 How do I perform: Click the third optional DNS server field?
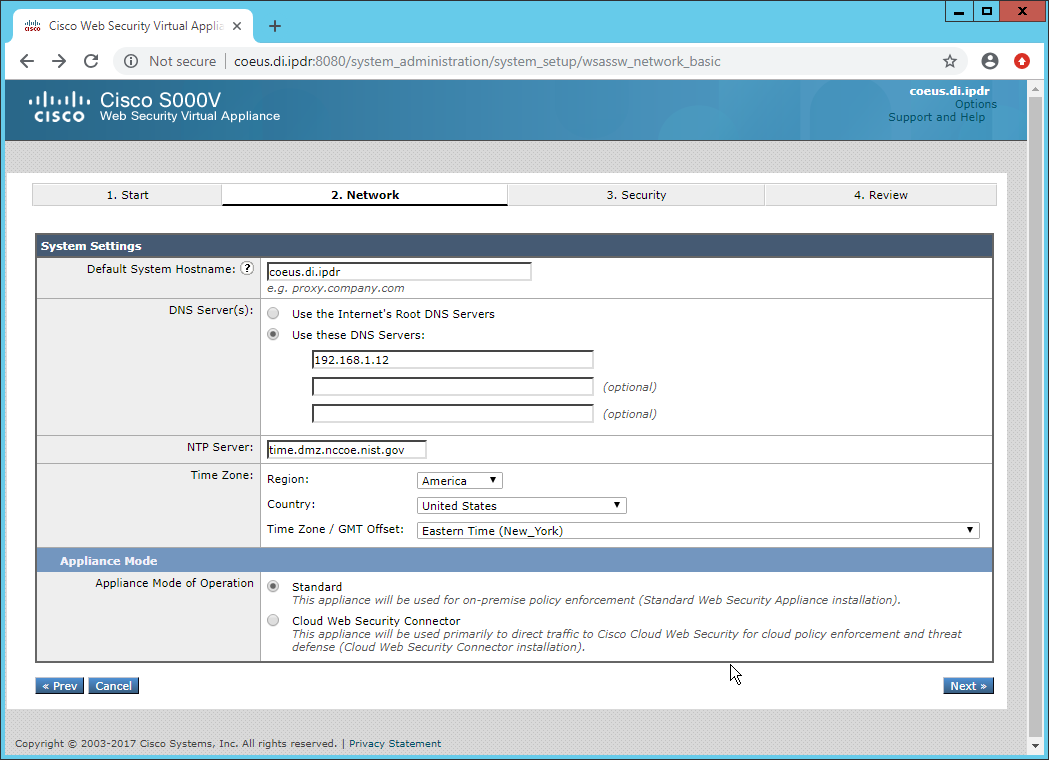point(452,413)
